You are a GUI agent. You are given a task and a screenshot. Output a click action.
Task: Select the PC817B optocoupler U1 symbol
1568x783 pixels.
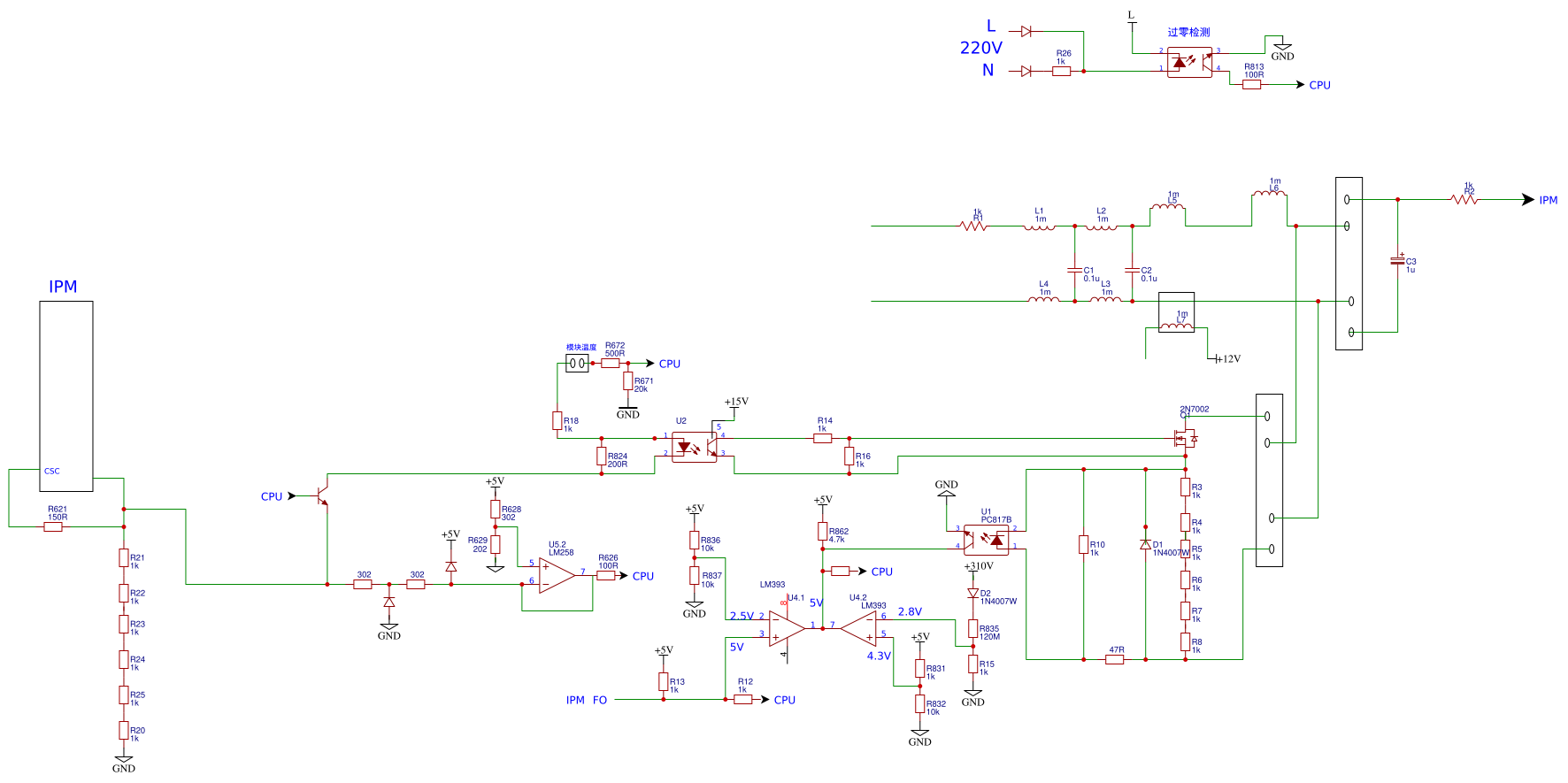click(x=987, y=538)
